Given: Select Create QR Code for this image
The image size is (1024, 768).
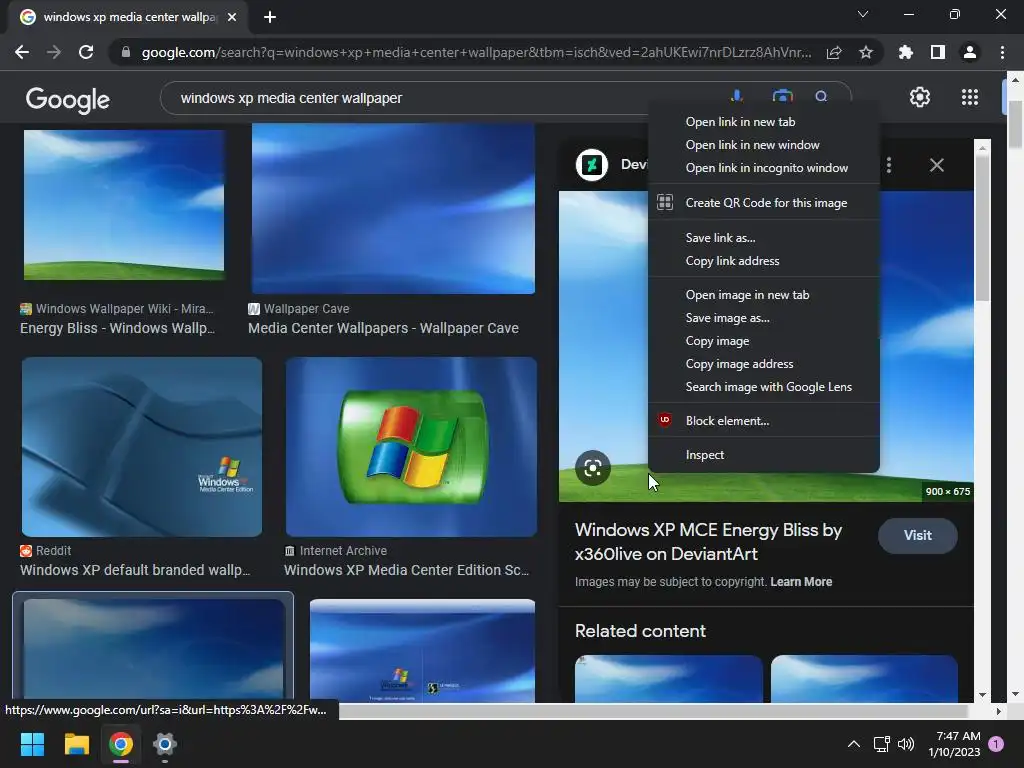Looking at the screenshot, I should [x=763, y=203].
